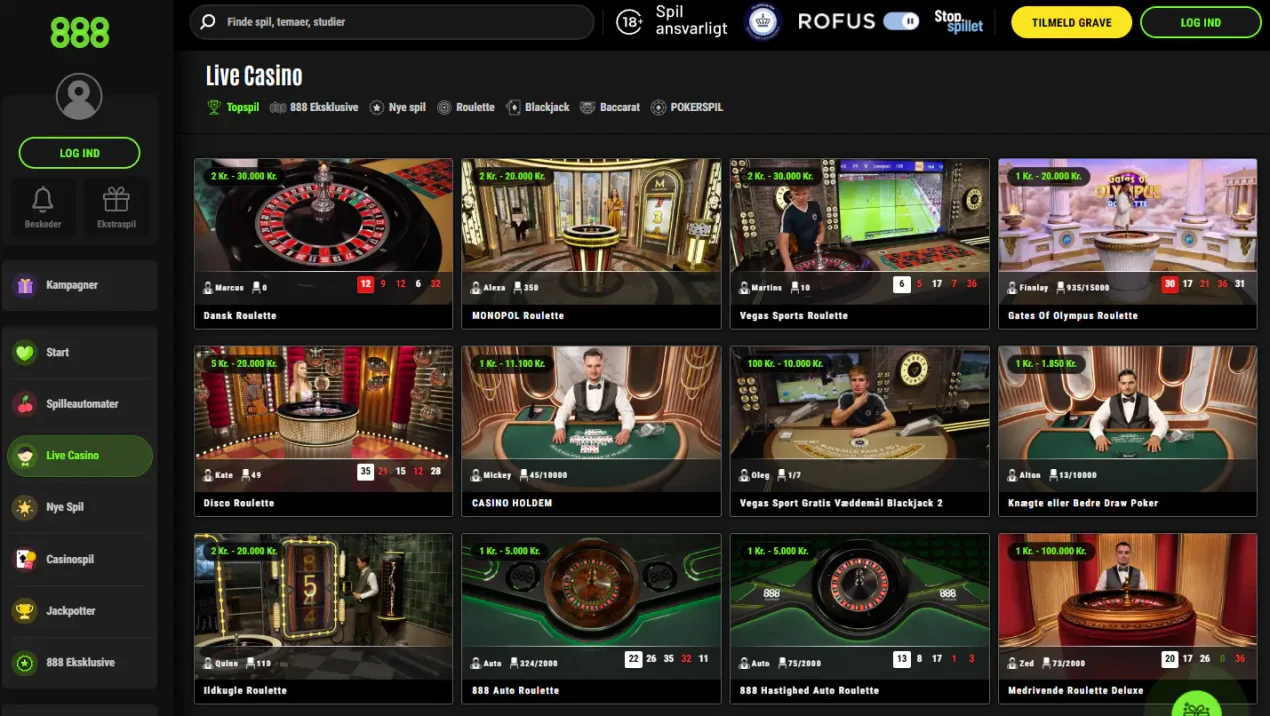Viewport: 1270px width, 716px height.
Task: Select the Baccarat category tab
Action: point(610,107)
